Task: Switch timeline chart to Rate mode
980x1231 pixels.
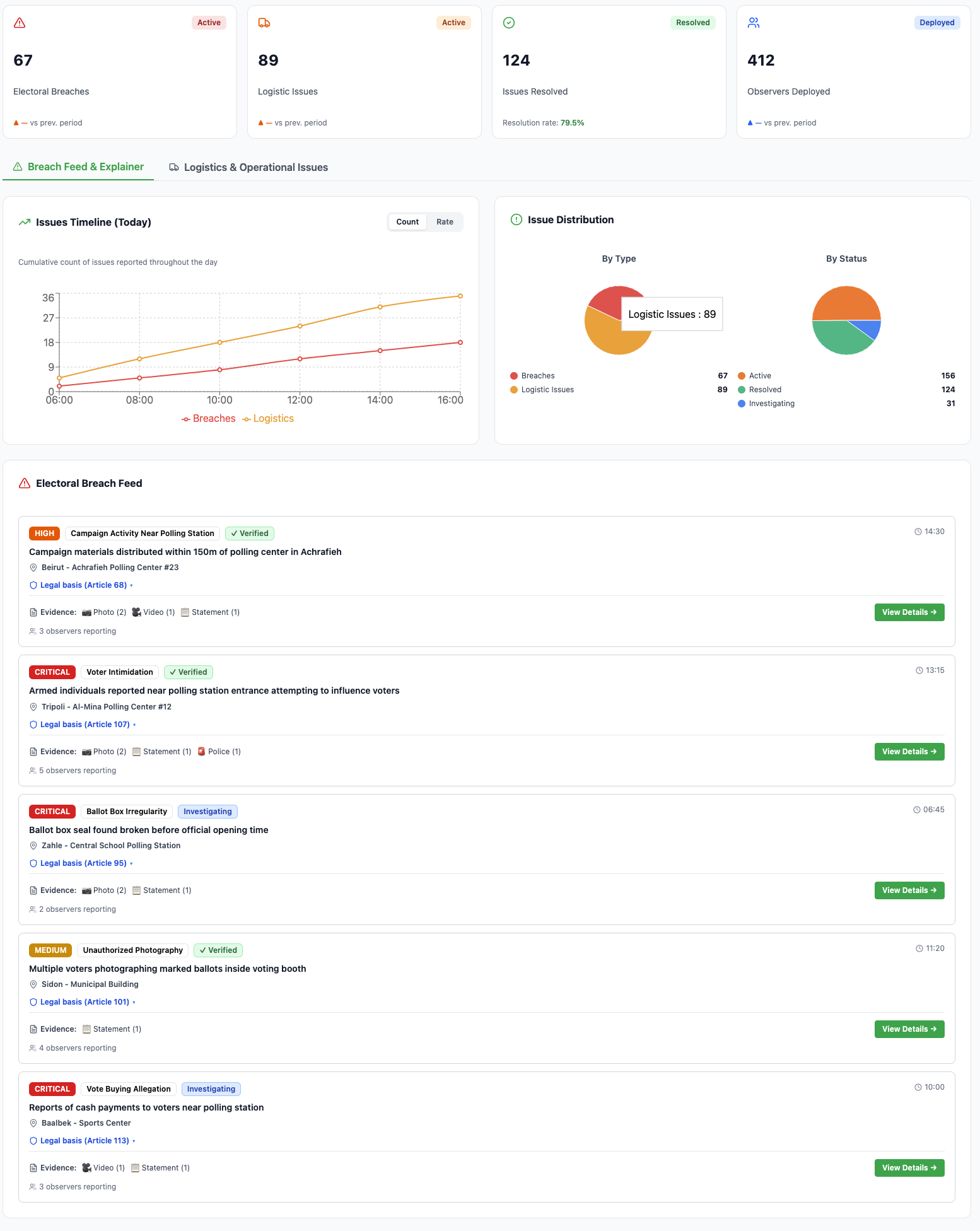Action: (445, 222)
